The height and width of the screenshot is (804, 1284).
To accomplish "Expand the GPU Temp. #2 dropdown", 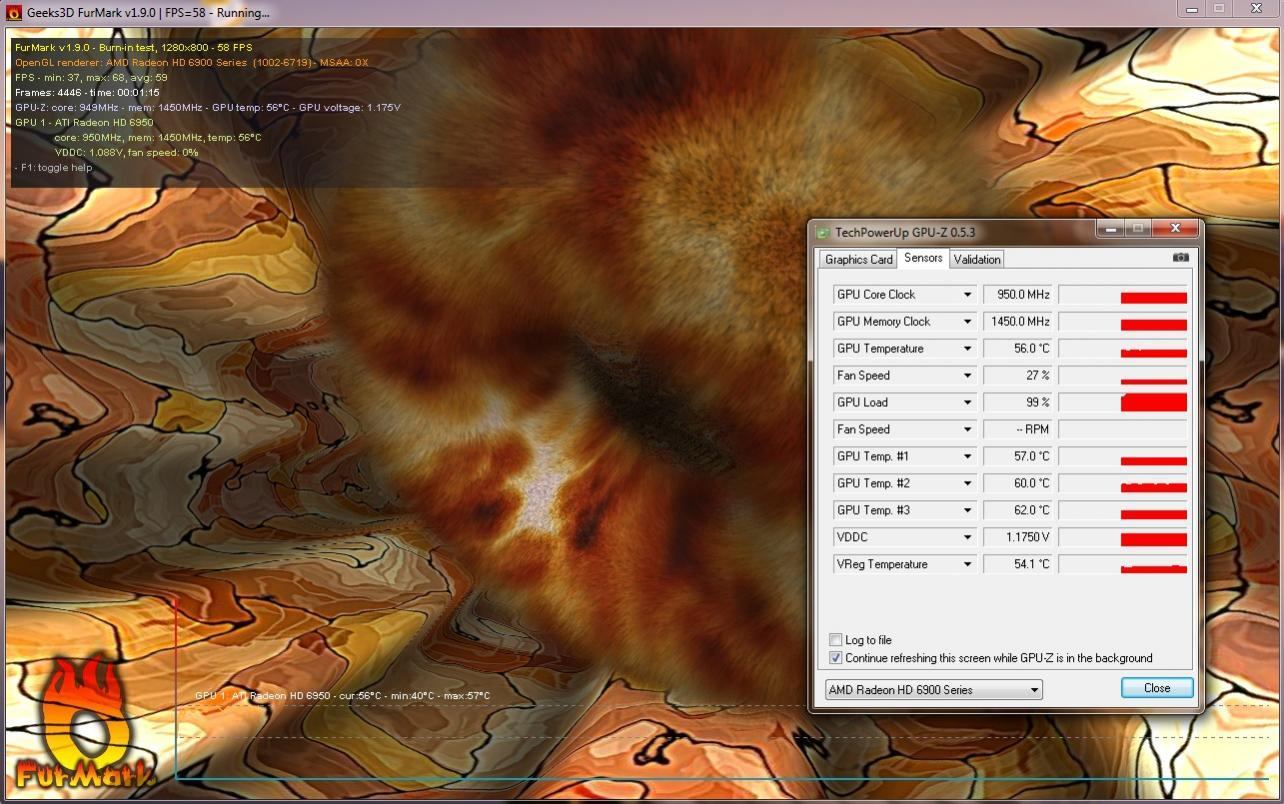I will (967, 484).
